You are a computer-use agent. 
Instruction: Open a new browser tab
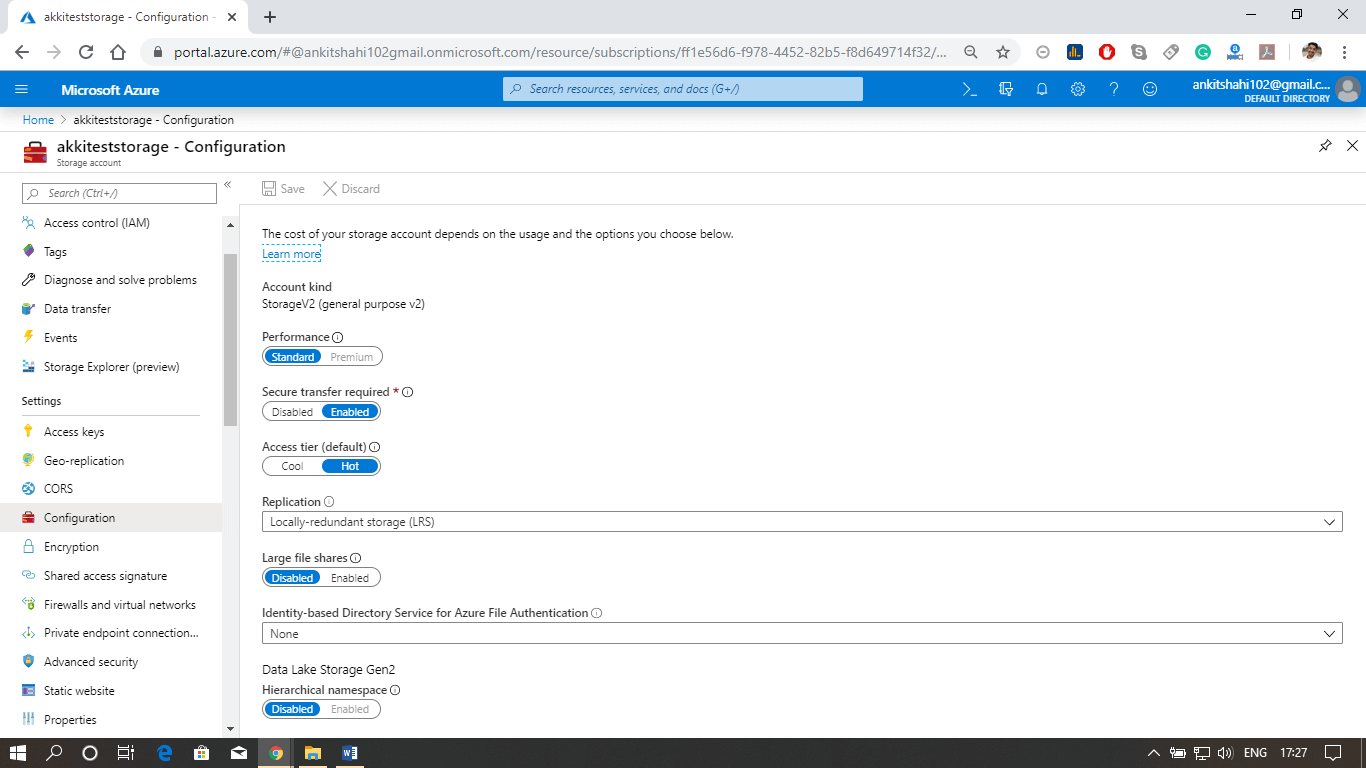[x=270, y=17]
